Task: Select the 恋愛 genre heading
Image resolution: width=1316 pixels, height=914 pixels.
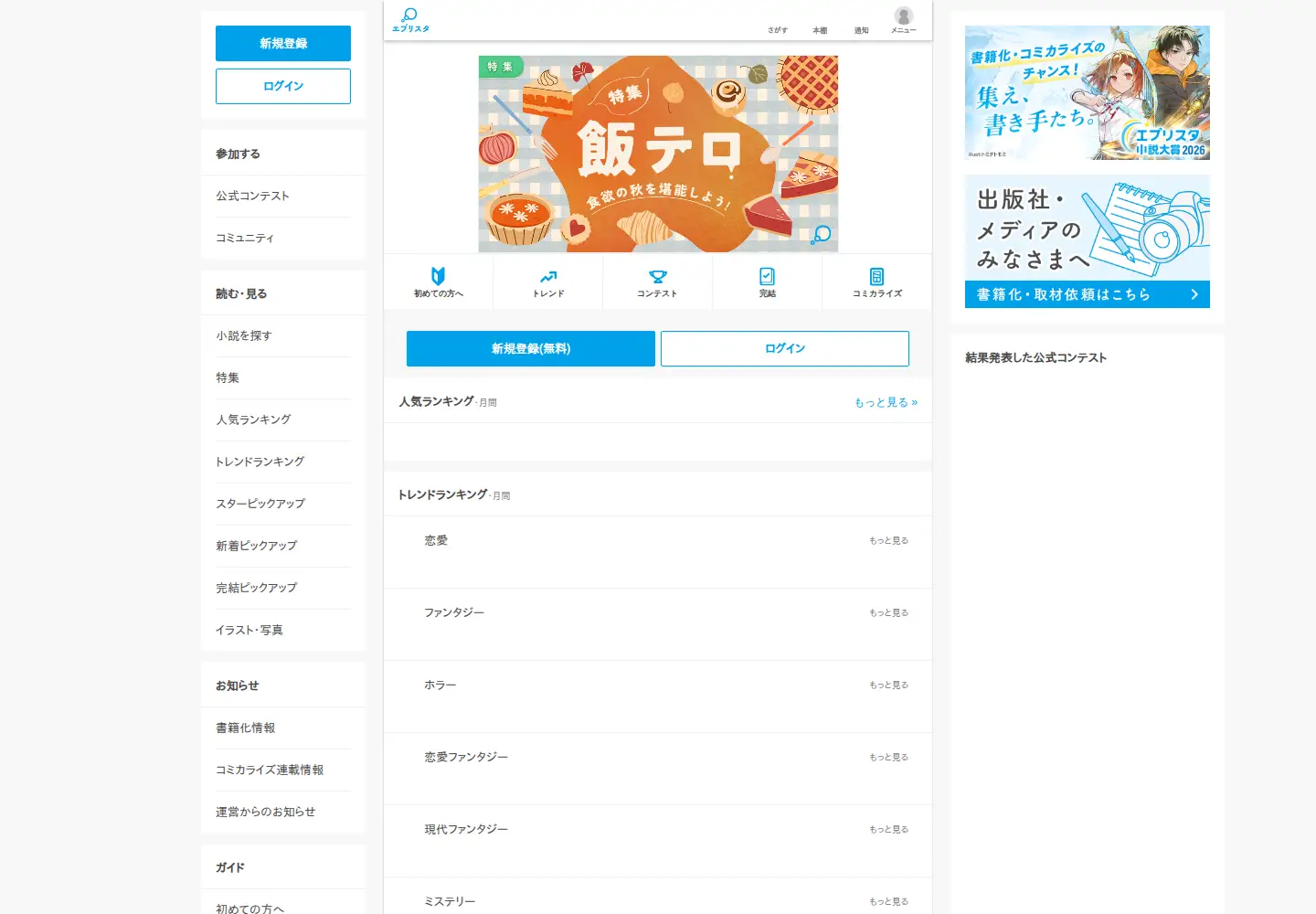Action: pos(436,540)
